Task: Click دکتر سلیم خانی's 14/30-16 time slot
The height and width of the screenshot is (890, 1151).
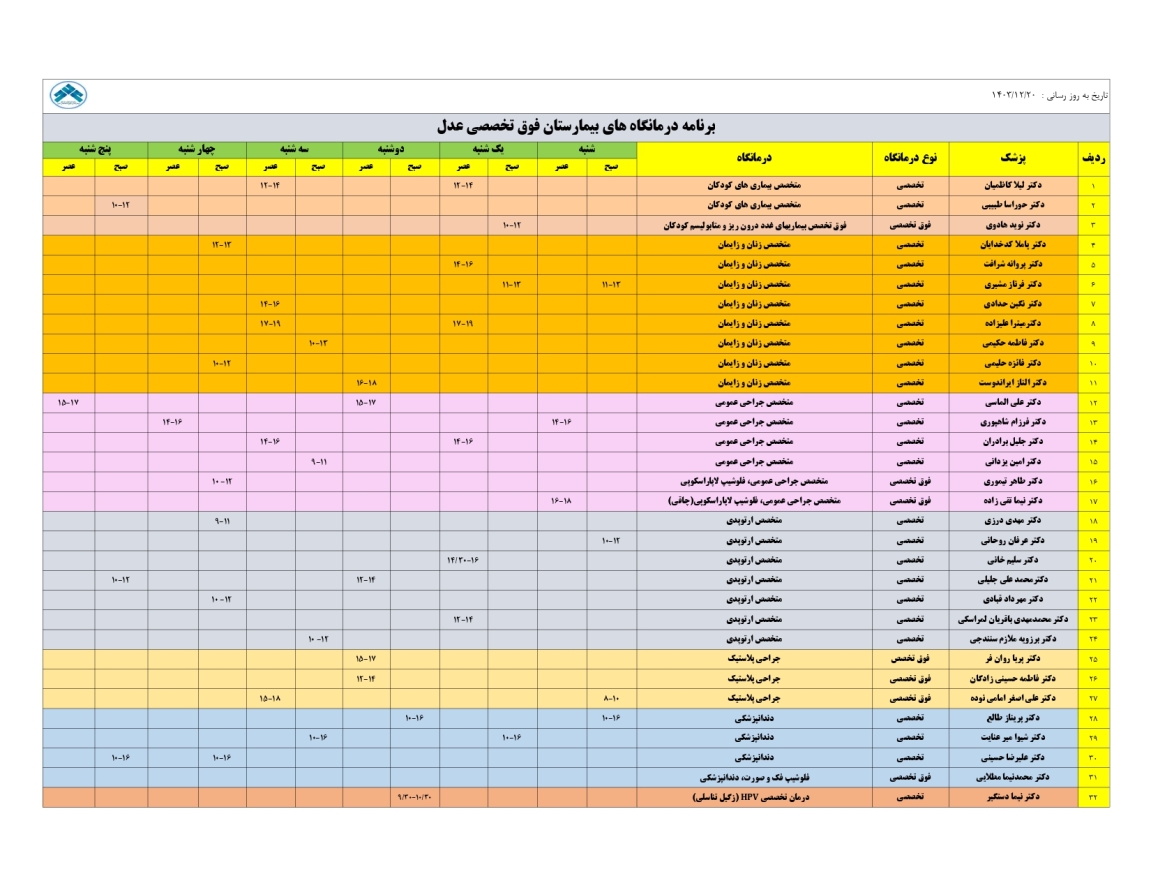Action: tap(463, 560)
